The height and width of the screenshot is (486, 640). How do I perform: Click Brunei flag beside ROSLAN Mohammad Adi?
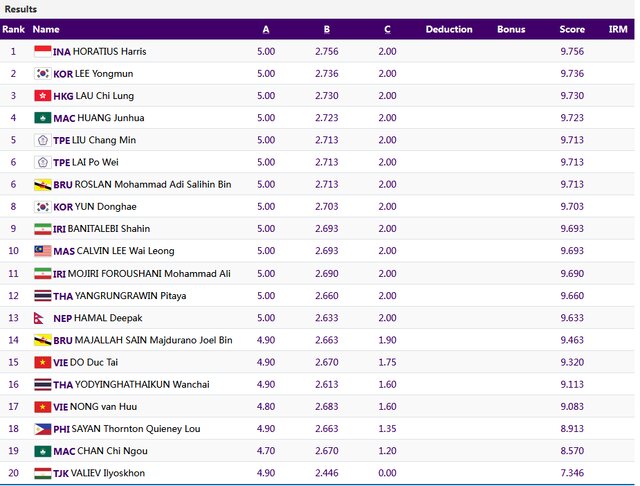pos(42,184)
